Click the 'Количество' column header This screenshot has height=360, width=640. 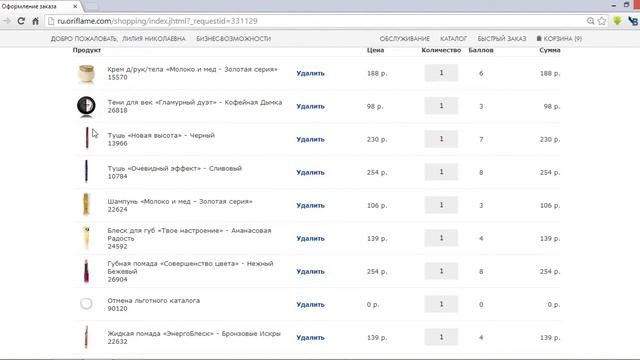coord(441,50)
